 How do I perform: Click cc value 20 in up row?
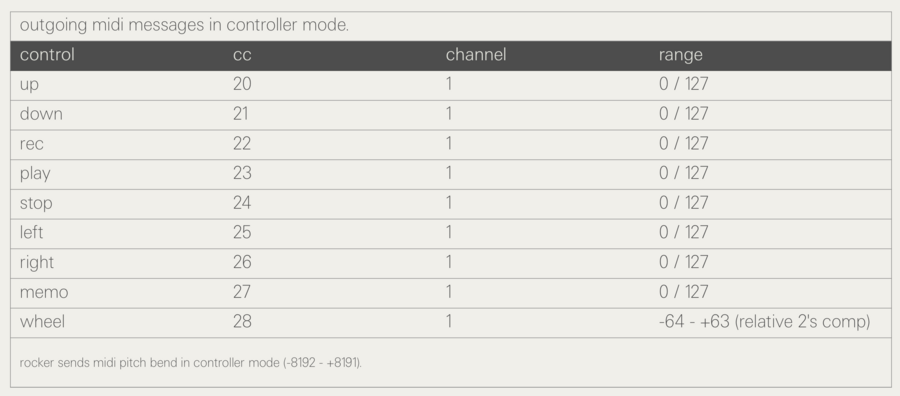[x=242, y=84]
